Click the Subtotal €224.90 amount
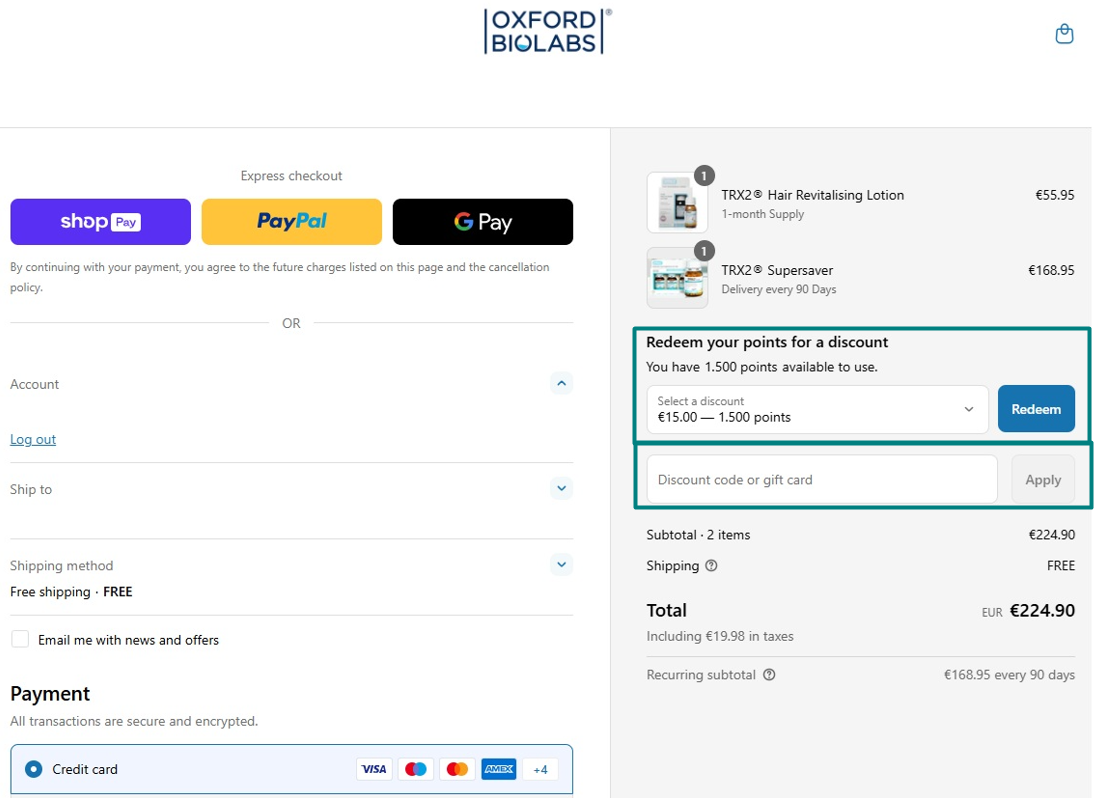The image size is (1102, 798). tap(1051, 534)
